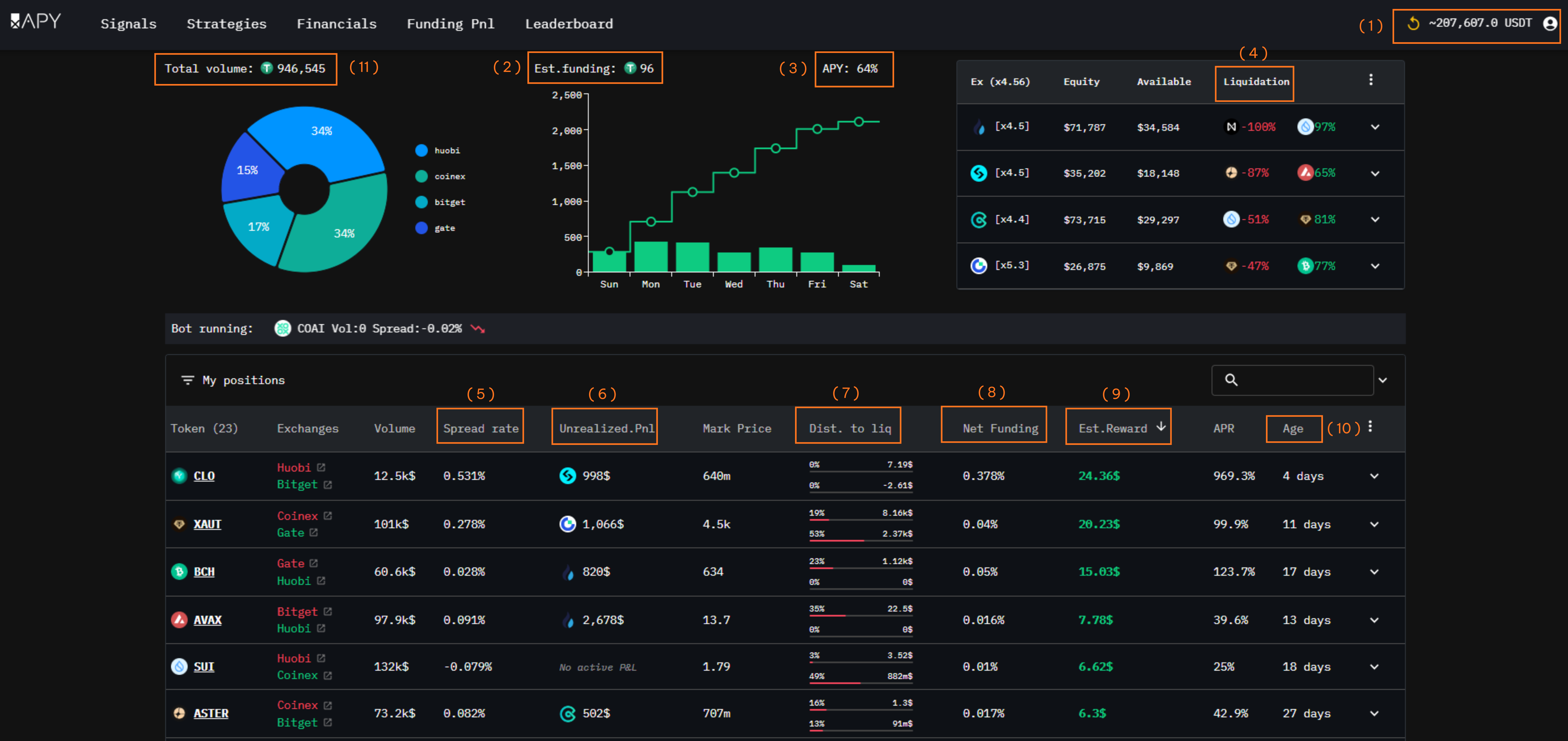This screenshot has height=741, width=1568.
Task: Expand the CLO position row
Action: 1374,476
